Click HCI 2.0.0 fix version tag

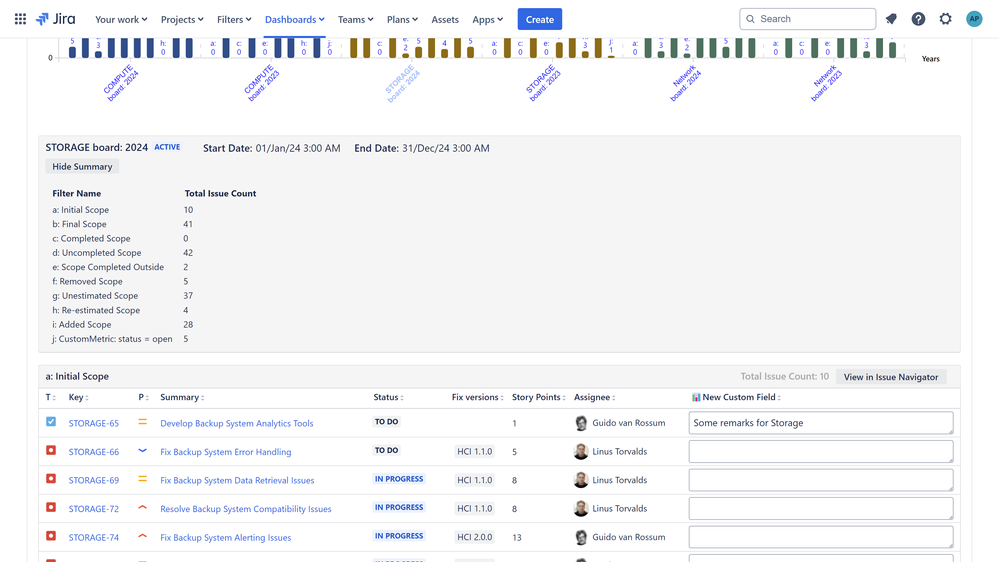tap(475, 537)
